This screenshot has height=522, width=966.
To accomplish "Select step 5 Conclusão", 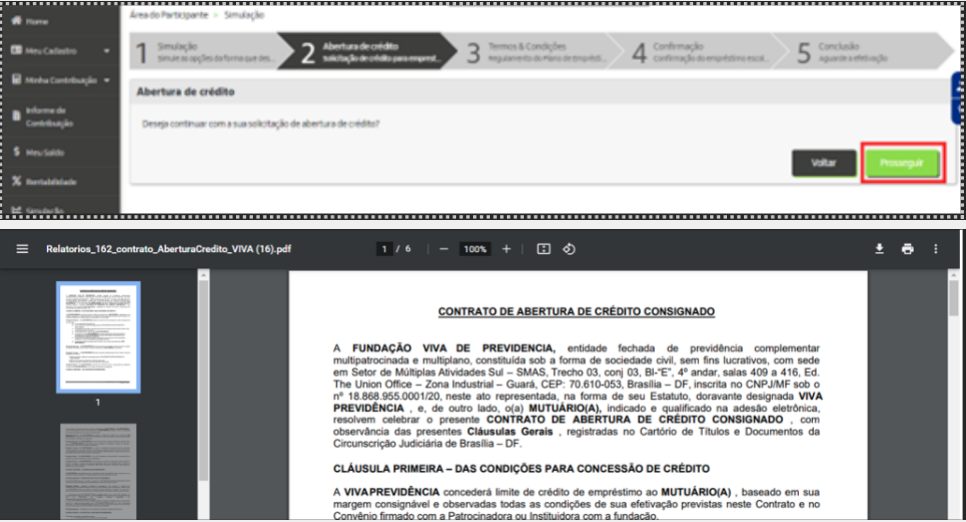I will click(x=866, y=52).
